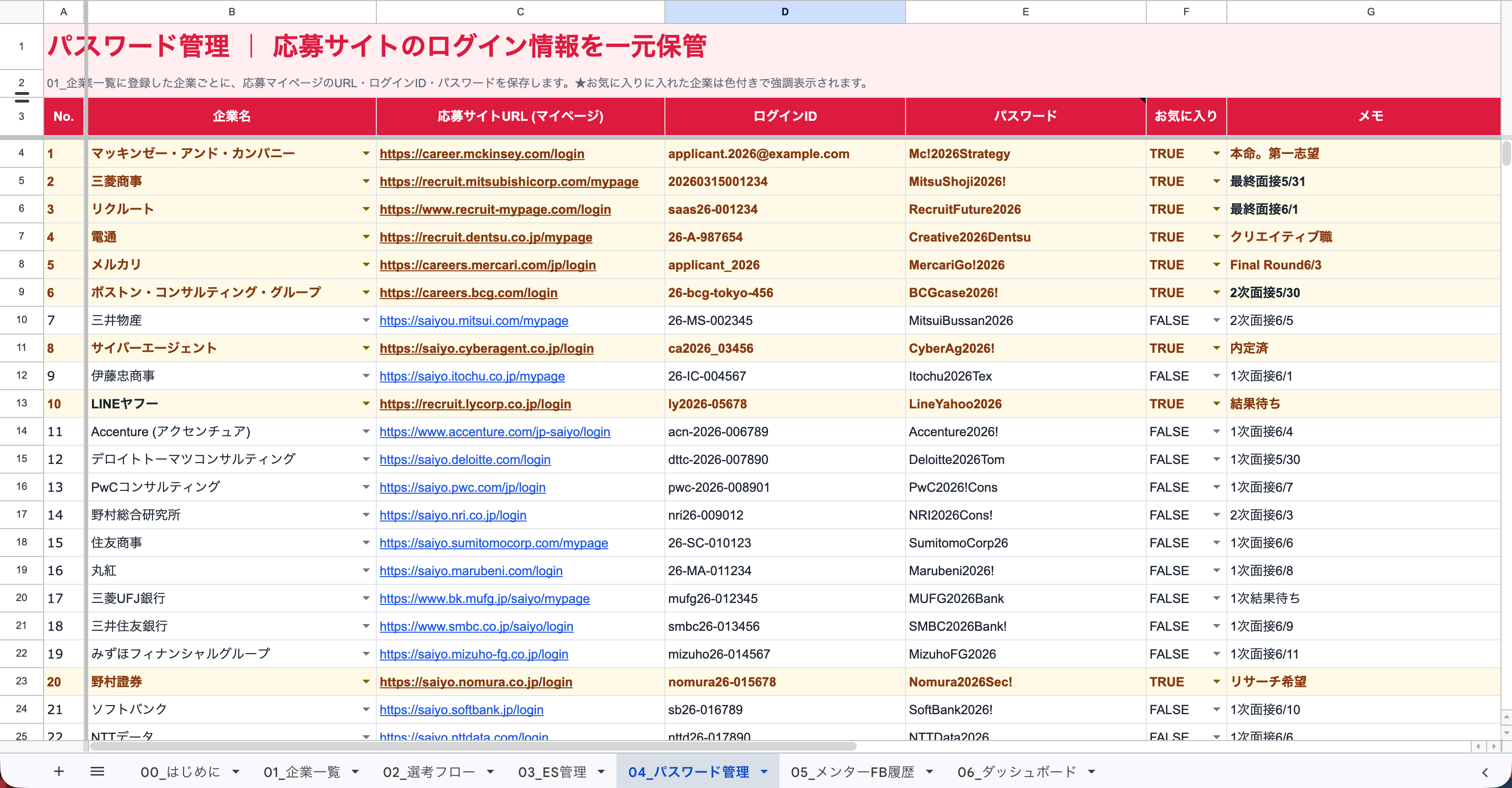Open the 01_企業一覧 tab menu arrow
This screenshot has width=1512, height=788.
click(355, 772)
